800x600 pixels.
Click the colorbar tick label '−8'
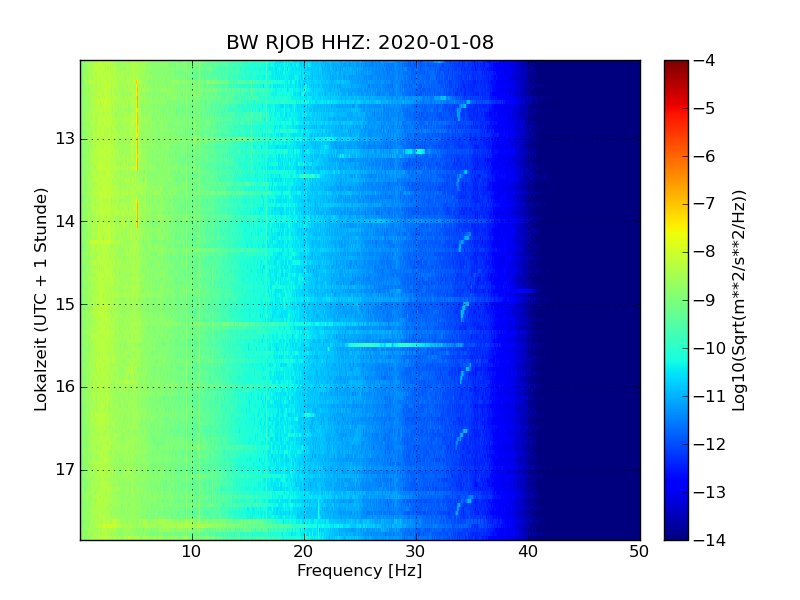[705, 252]
